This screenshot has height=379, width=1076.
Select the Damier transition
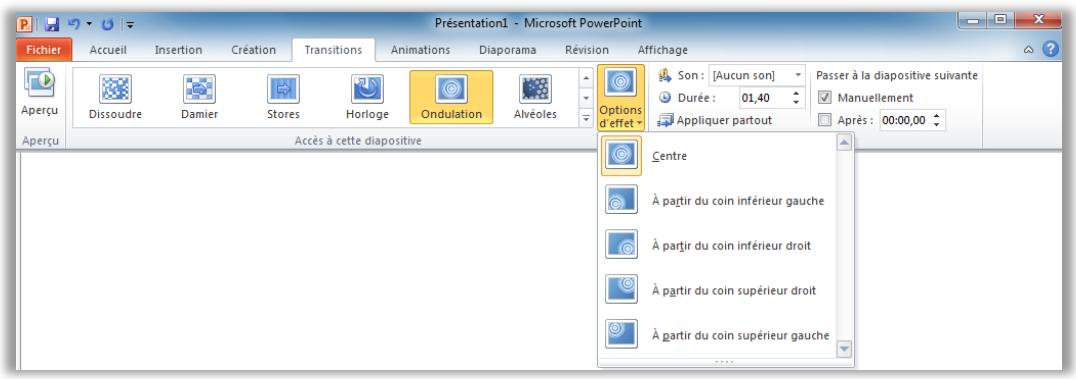tap(199, 97)
